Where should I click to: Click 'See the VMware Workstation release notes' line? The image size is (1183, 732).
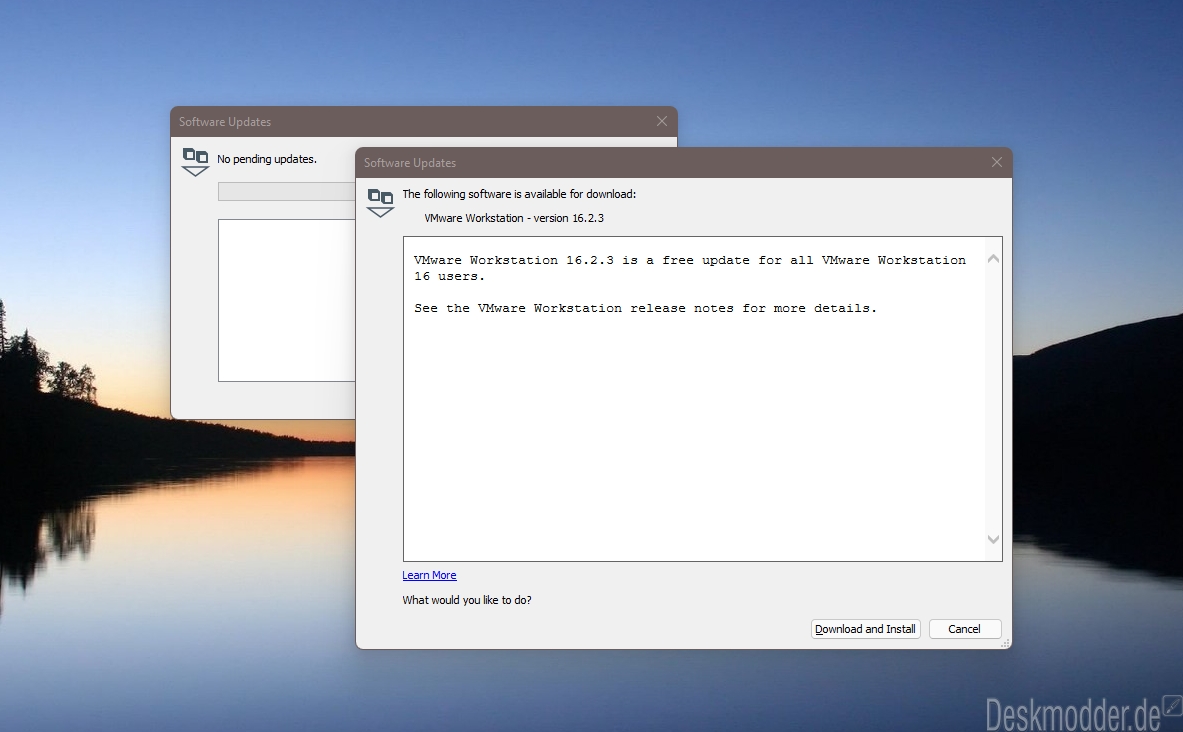pyautogui.click(x=645, y=308)
